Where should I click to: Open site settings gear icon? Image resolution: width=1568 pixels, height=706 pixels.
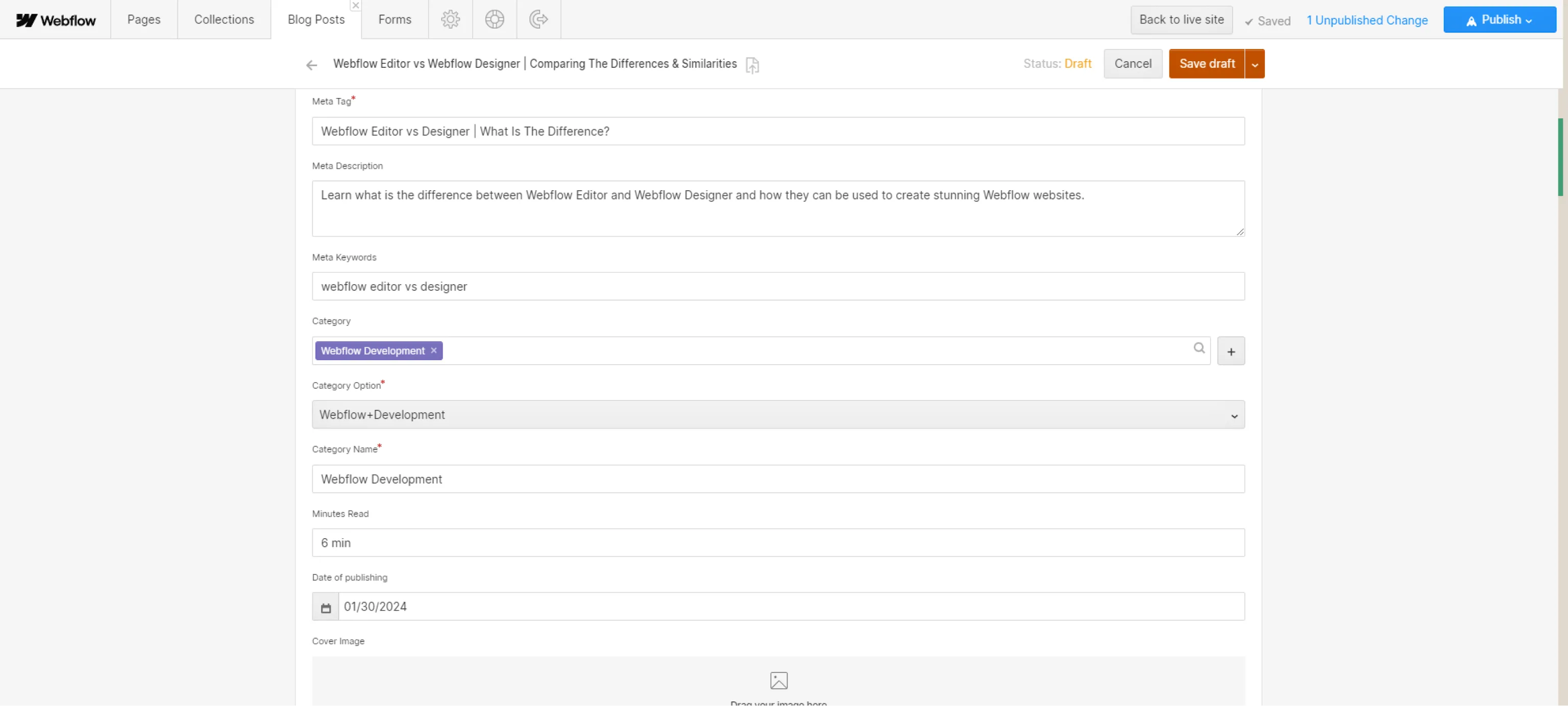click(x=450, y=19)
